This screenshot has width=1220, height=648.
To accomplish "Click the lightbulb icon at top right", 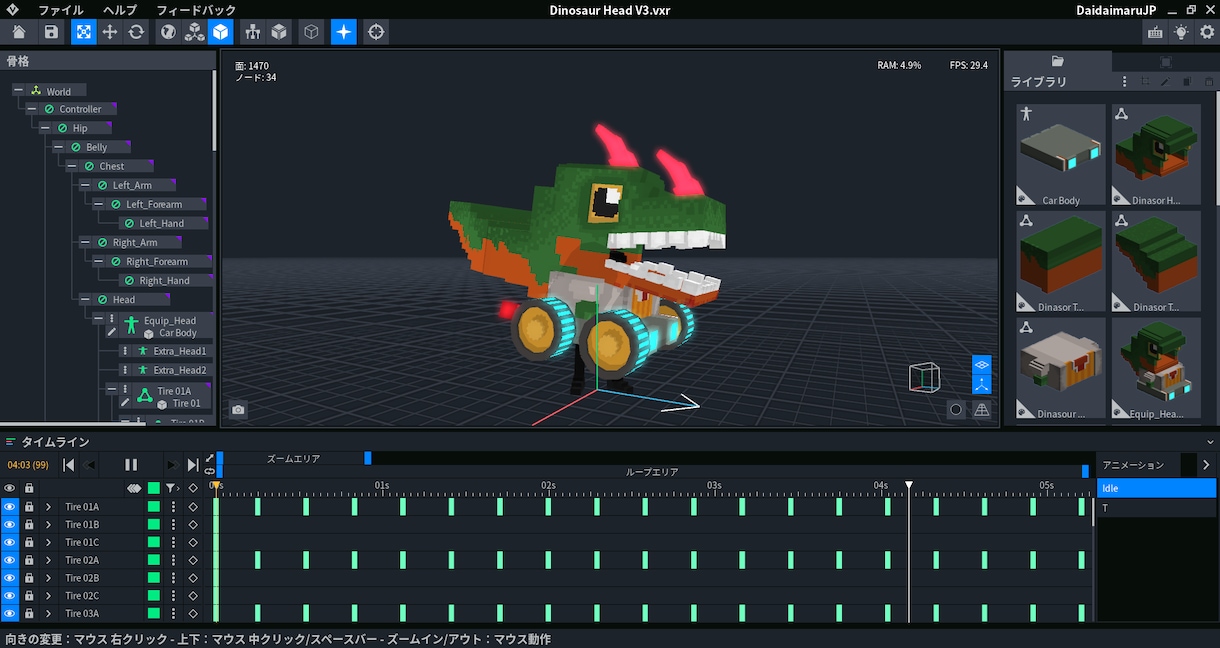I will point(1181,32).
